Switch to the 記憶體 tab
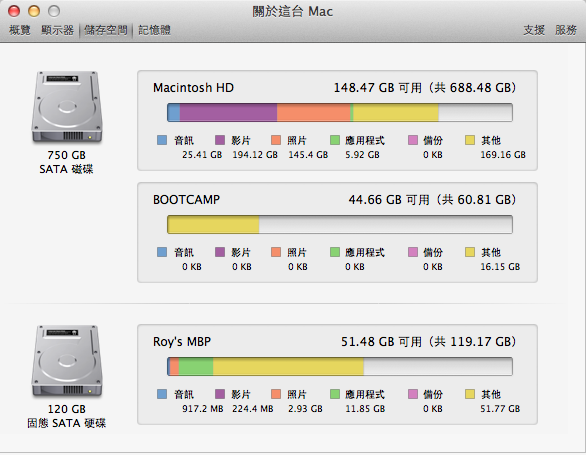The image size is (586, 455). (x=154, y=30)
